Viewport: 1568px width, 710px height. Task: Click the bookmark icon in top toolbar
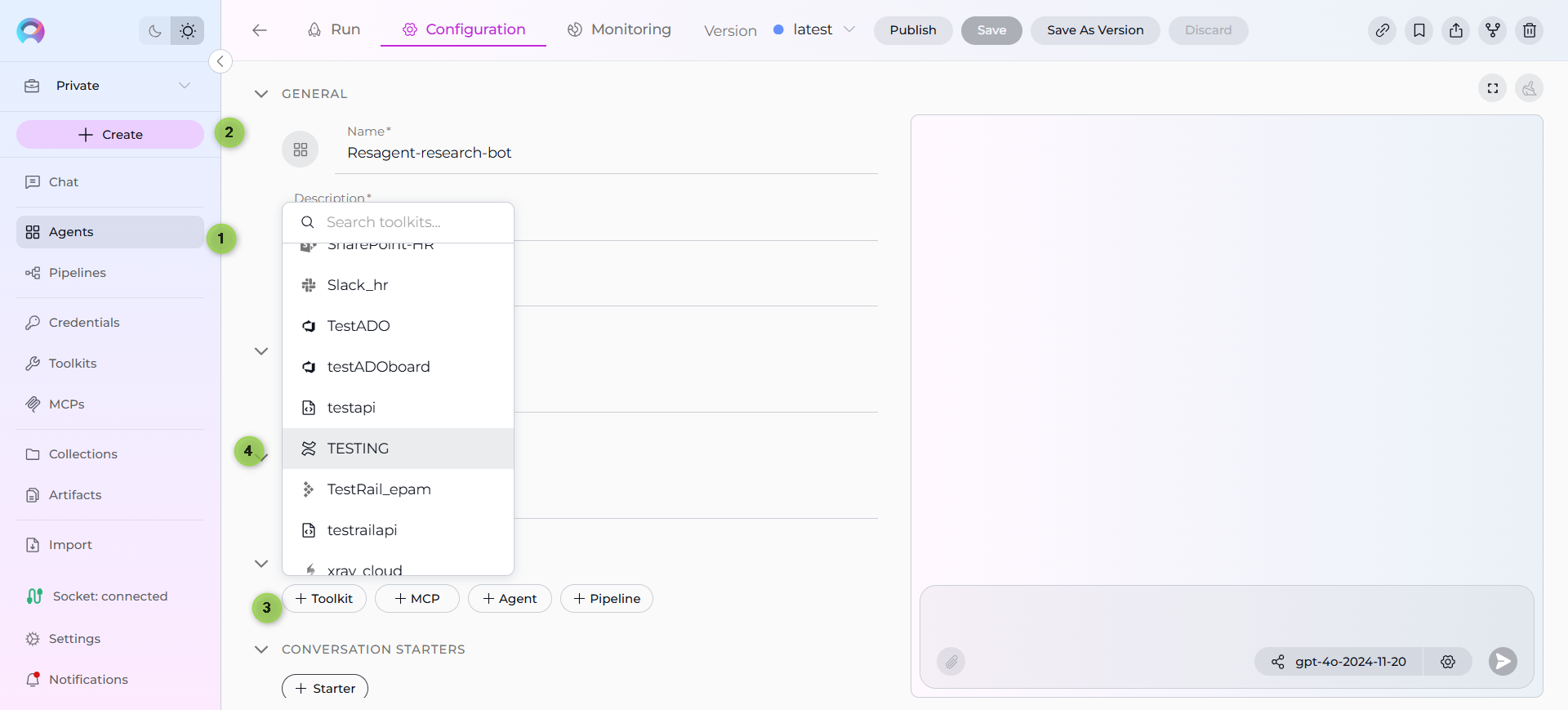coord(1419,30)
